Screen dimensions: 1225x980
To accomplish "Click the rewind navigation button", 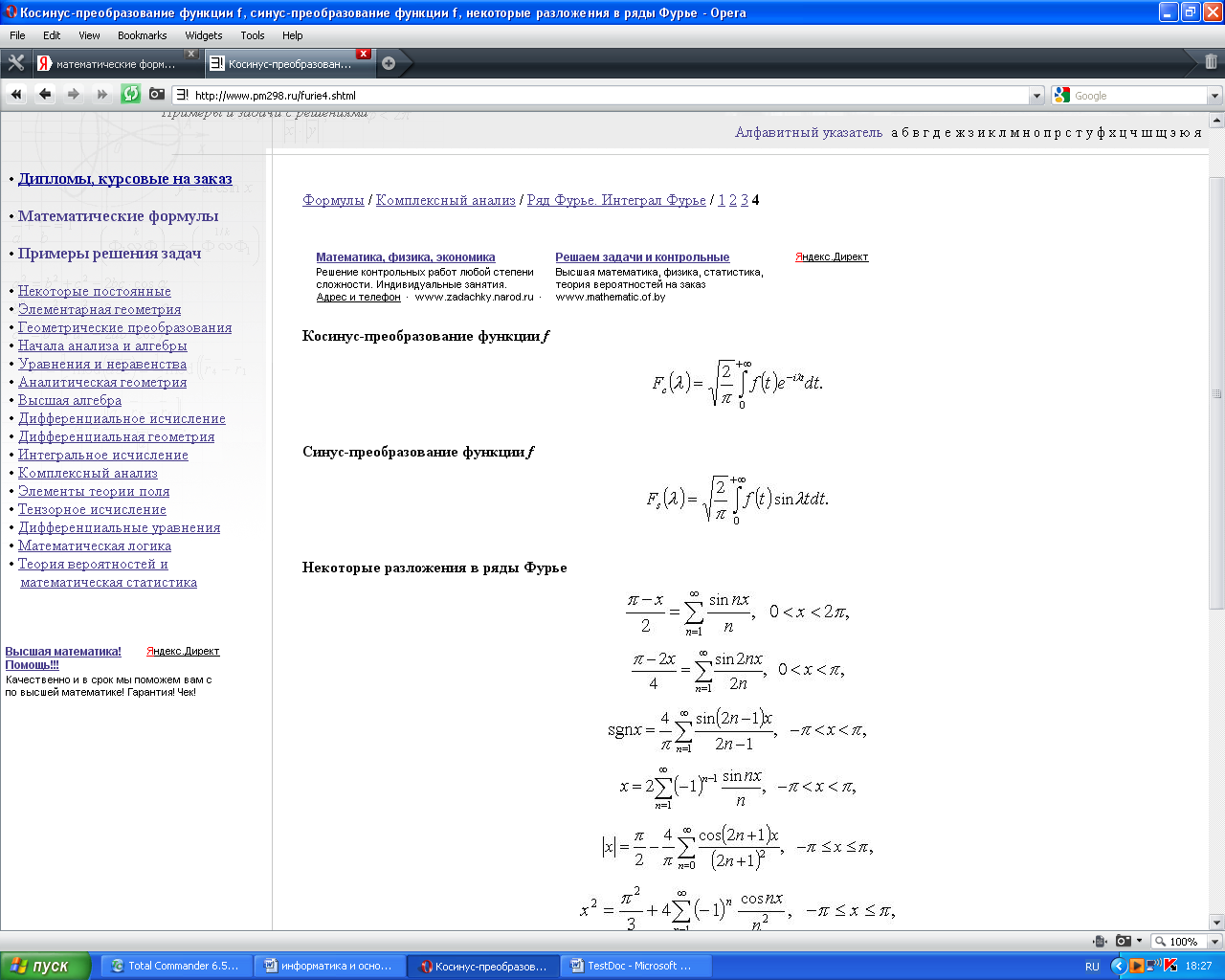I will [16, 95].
